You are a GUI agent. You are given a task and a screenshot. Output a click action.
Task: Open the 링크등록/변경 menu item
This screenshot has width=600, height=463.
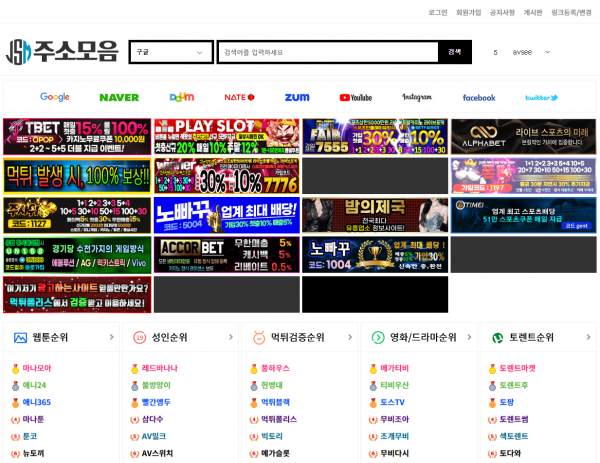tap(571, 13)
